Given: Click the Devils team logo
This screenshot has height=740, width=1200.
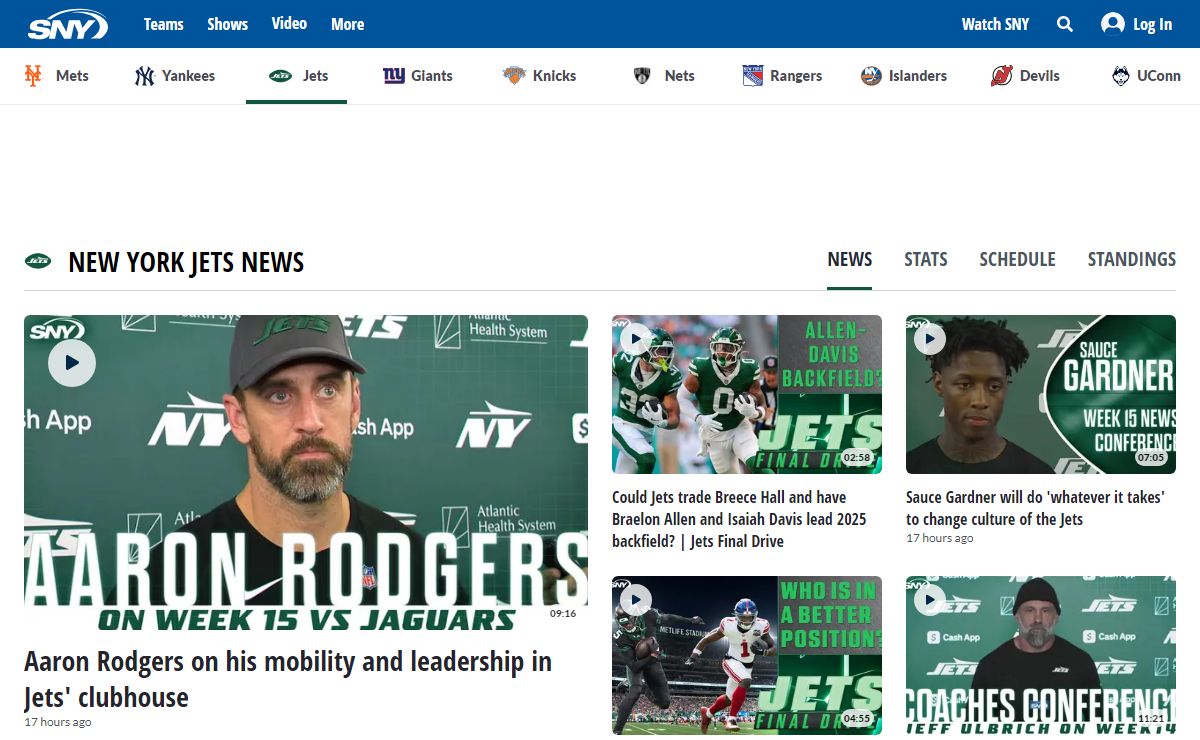Looking at the screenshot, I should (x=1001, y=75).
